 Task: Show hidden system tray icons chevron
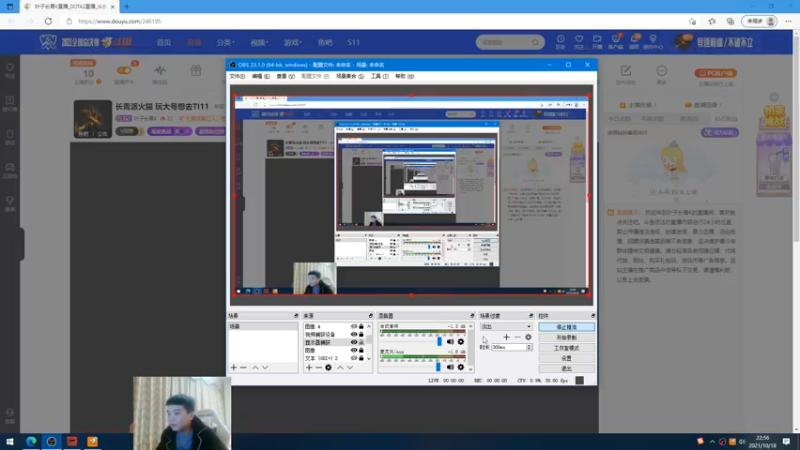point(712,441)
